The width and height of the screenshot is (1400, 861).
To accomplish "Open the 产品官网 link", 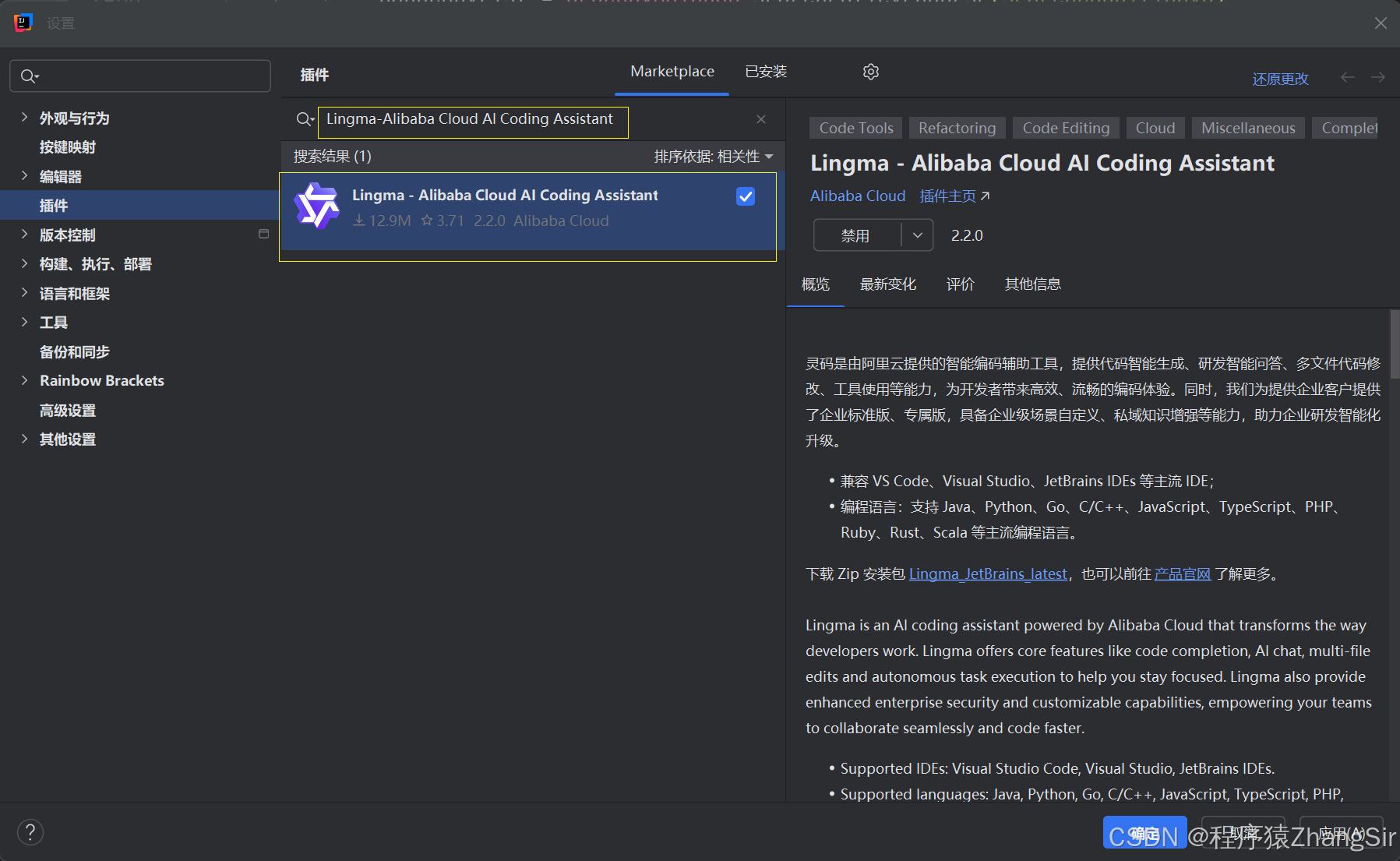I will coord(1183,574).
